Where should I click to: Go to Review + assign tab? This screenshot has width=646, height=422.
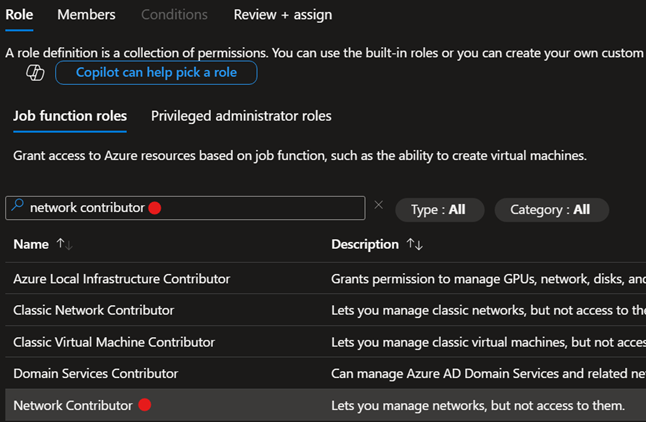(x=283, y=15)
